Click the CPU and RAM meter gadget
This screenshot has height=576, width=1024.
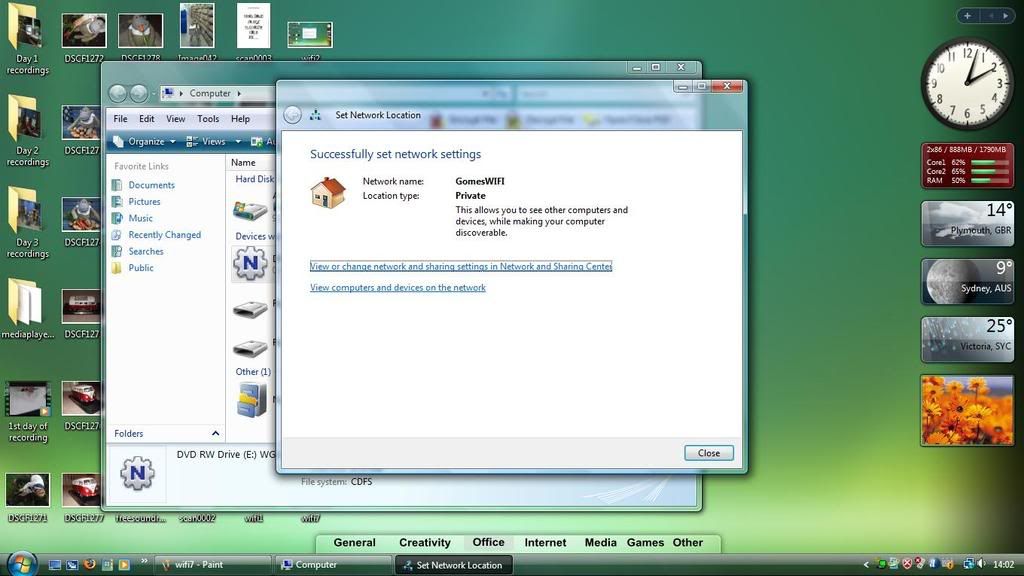(x=967, y=166)
